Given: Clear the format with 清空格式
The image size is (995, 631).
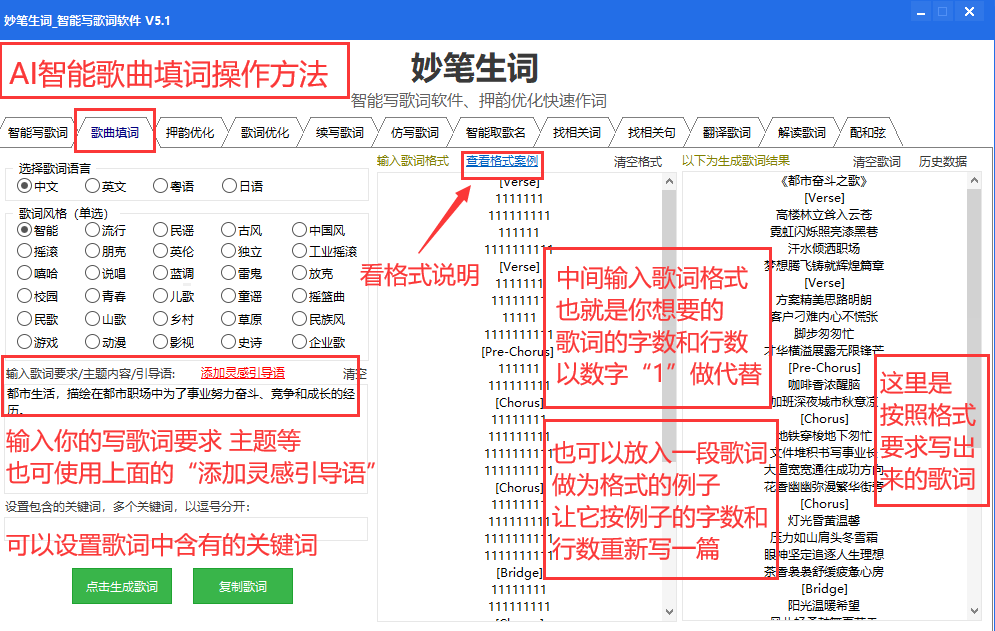Looking at the screenshot, I should click(638, 162).
